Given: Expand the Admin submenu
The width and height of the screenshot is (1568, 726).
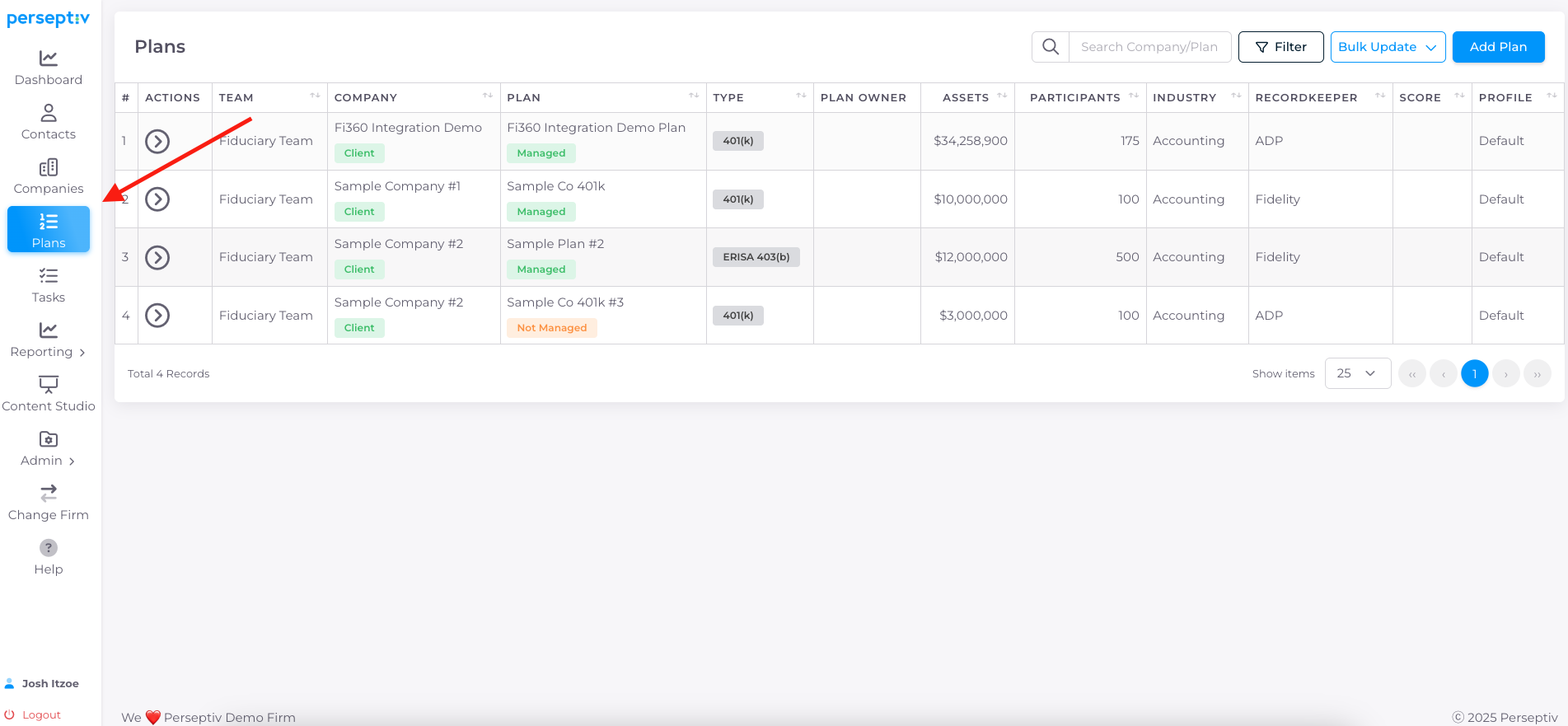Looking at the screenshot, I should click(x=73, y=461).
